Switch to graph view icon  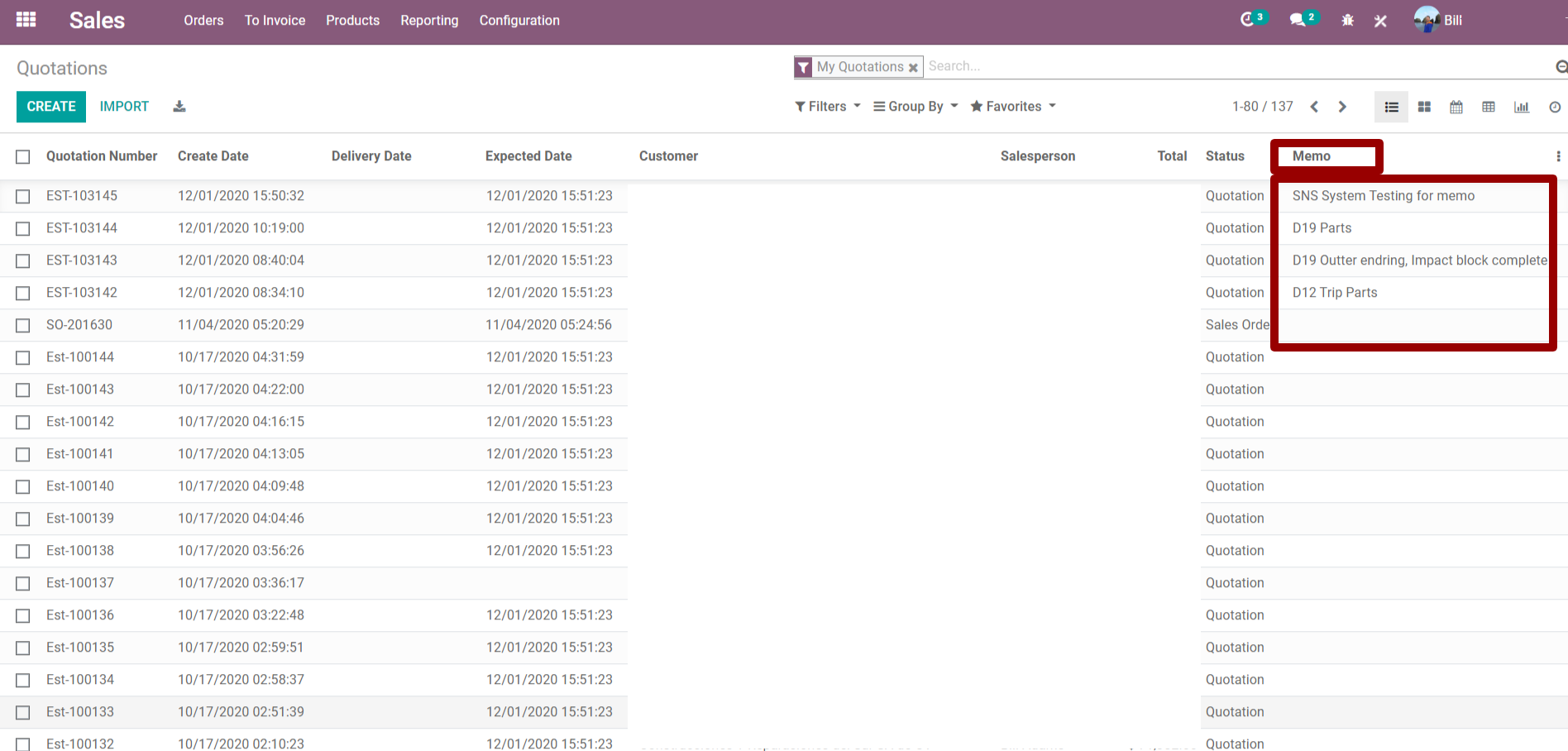[x=1521, y=107]
